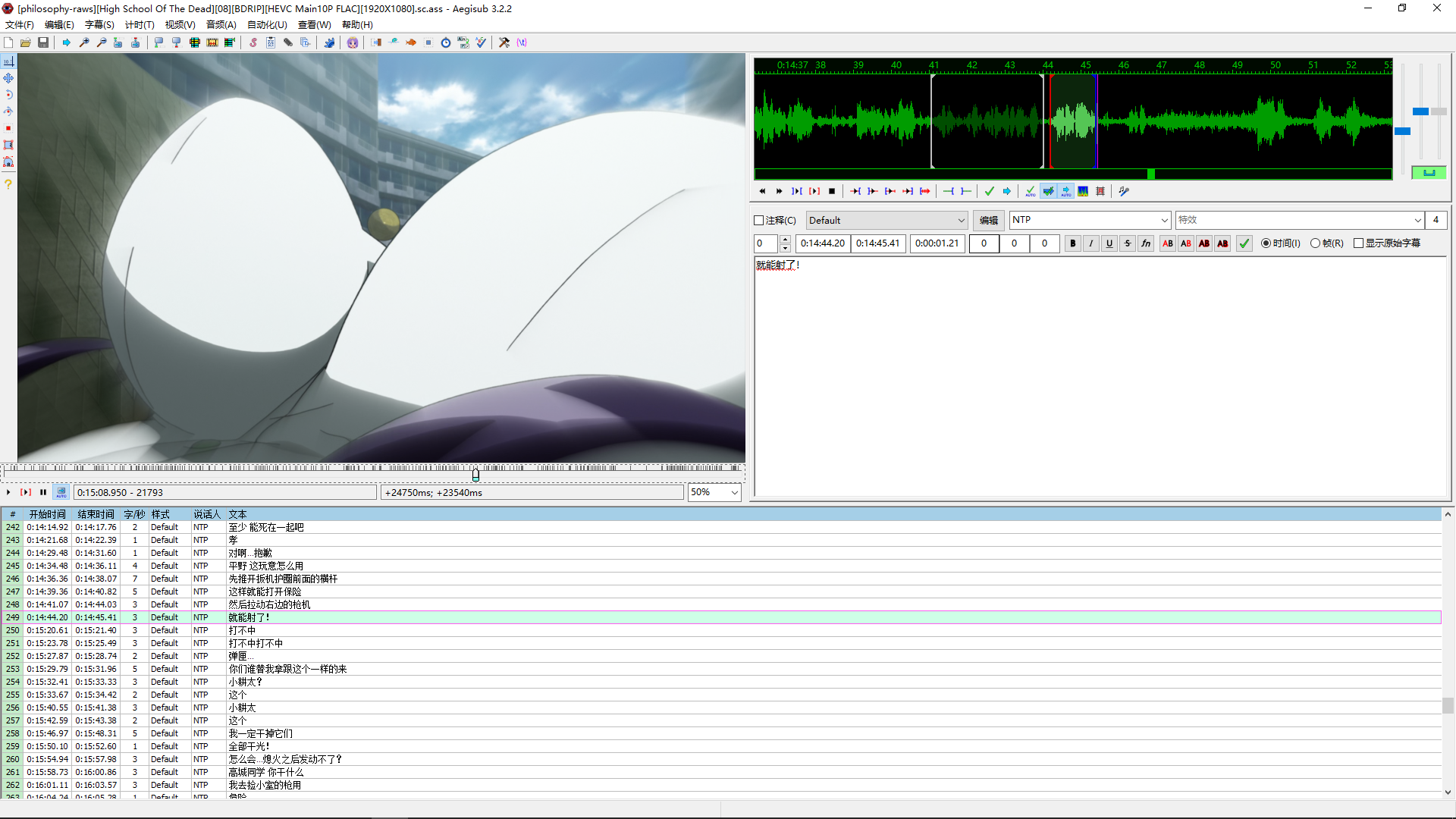
Task: Pick the primary color AB button
Action: click(1168, 243)
